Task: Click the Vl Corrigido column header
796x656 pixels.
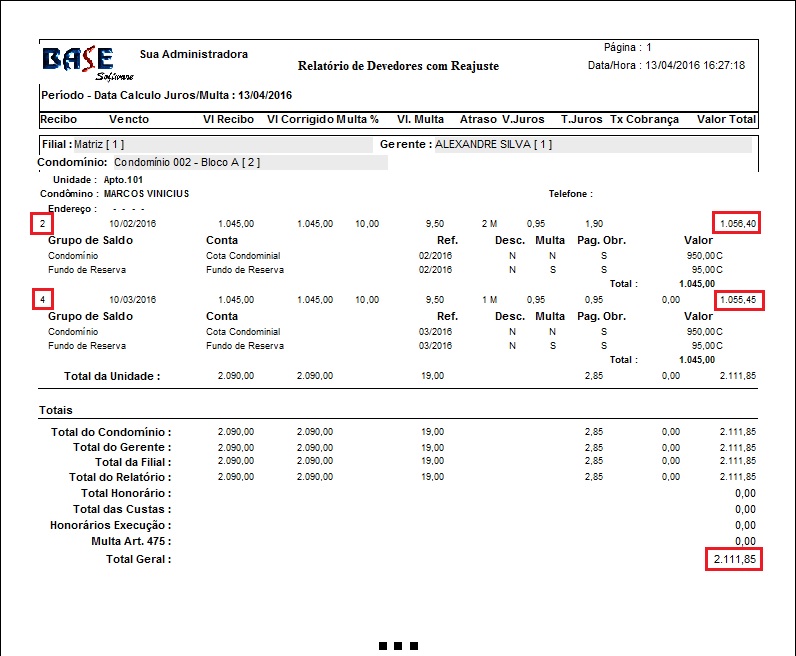Action: click(299, 119)
